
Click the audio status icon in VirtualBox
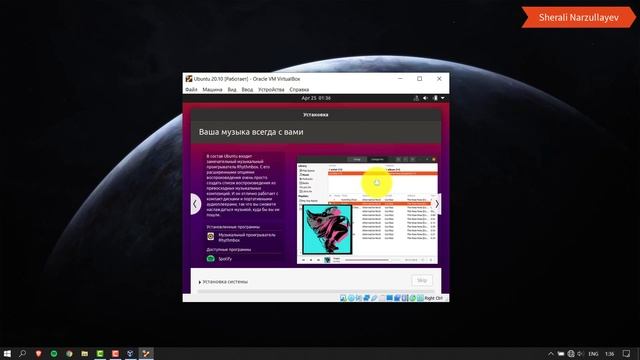(358, 298)
